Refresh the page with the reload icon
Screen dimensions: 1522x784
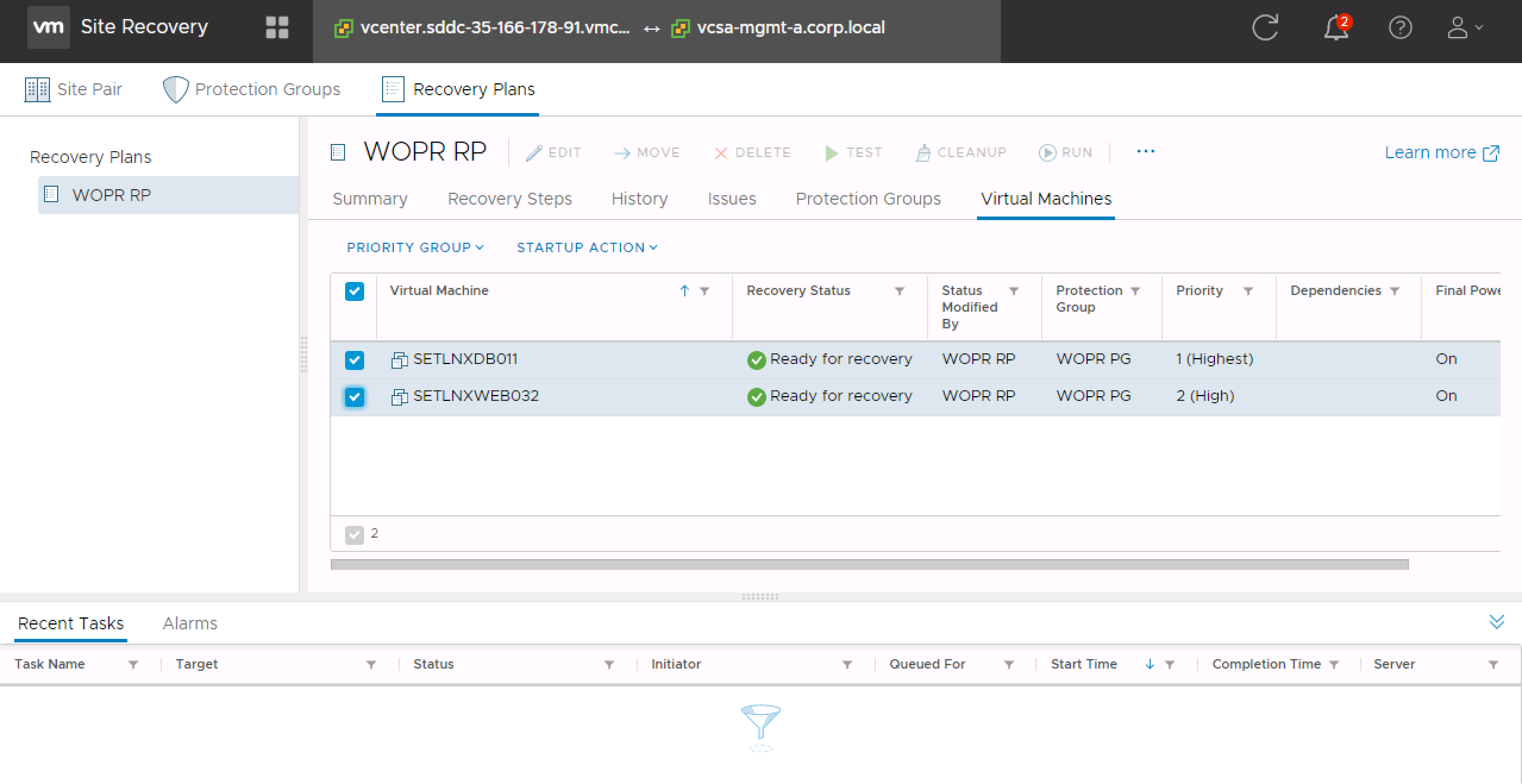[x=1265, y=27]
